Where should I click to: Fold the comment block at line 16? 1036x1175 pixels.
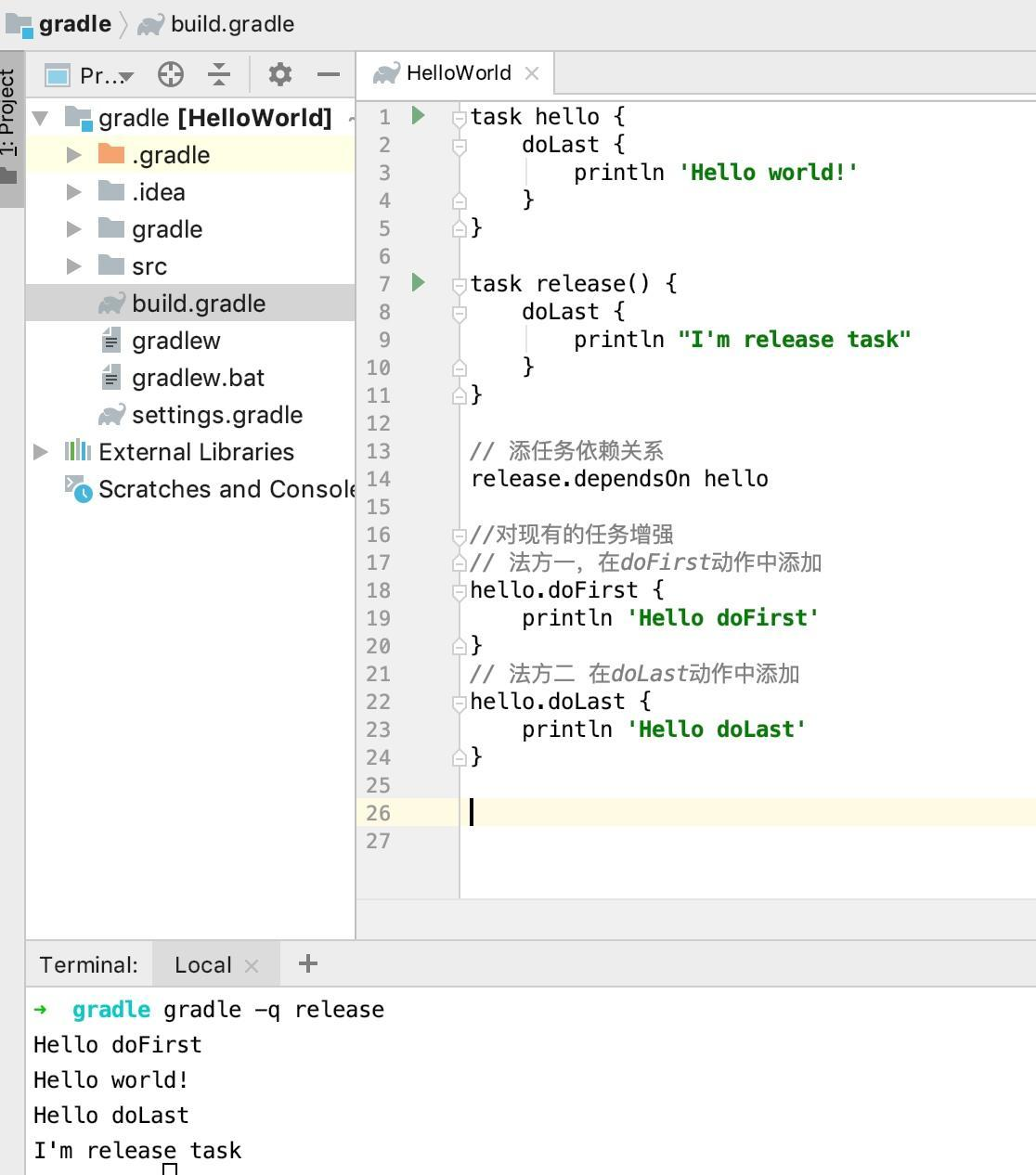[459, 536]
